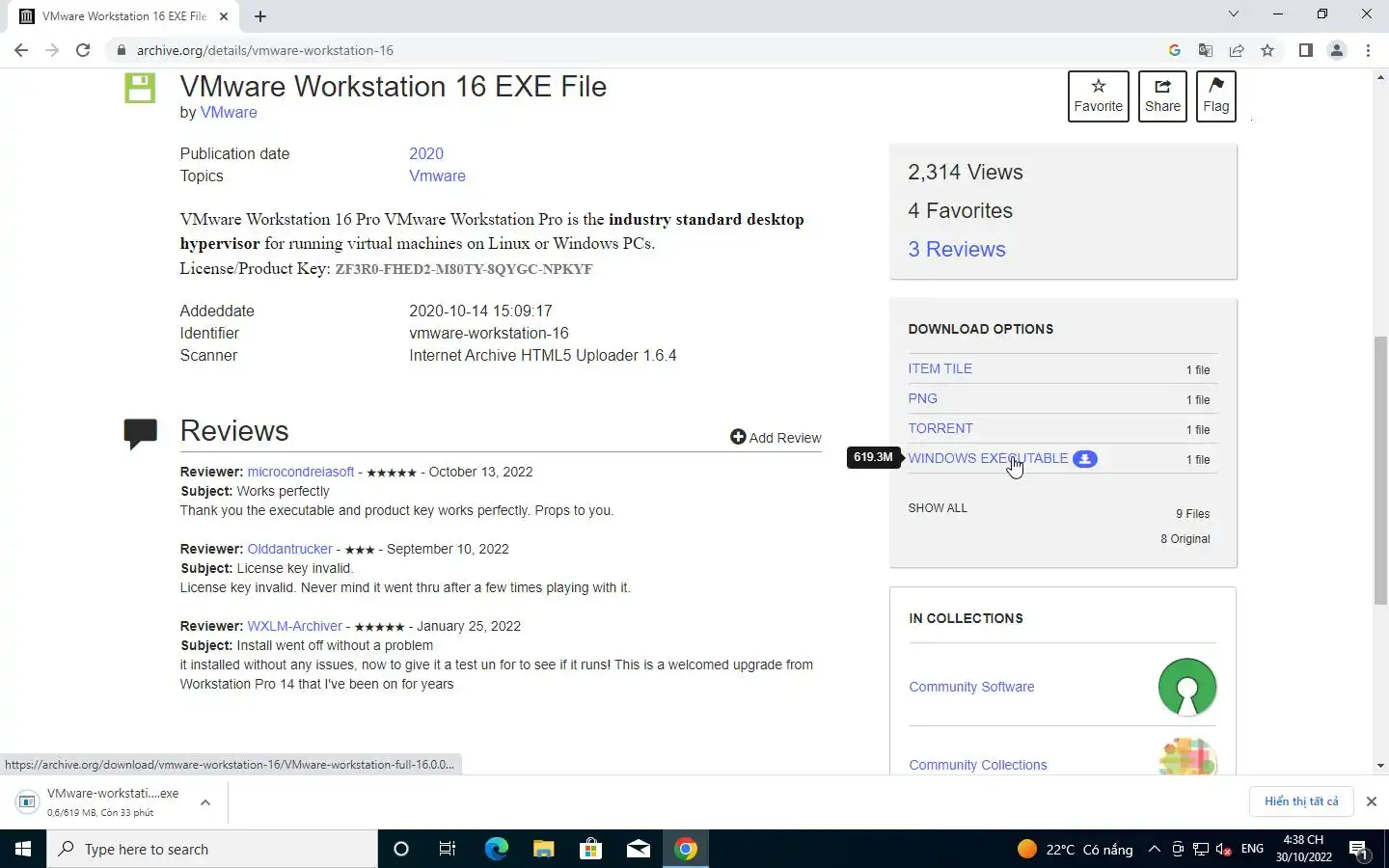Download the WINDOWS EXECUTABLE file

(x=988, y=458)
